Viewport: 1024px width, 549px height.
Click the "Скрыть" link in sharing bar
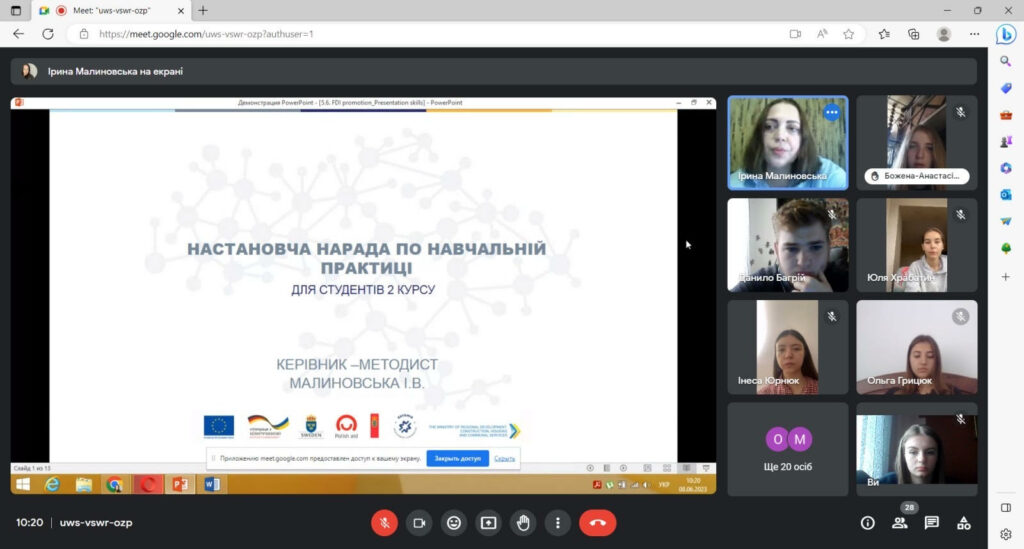click(505, 458)
